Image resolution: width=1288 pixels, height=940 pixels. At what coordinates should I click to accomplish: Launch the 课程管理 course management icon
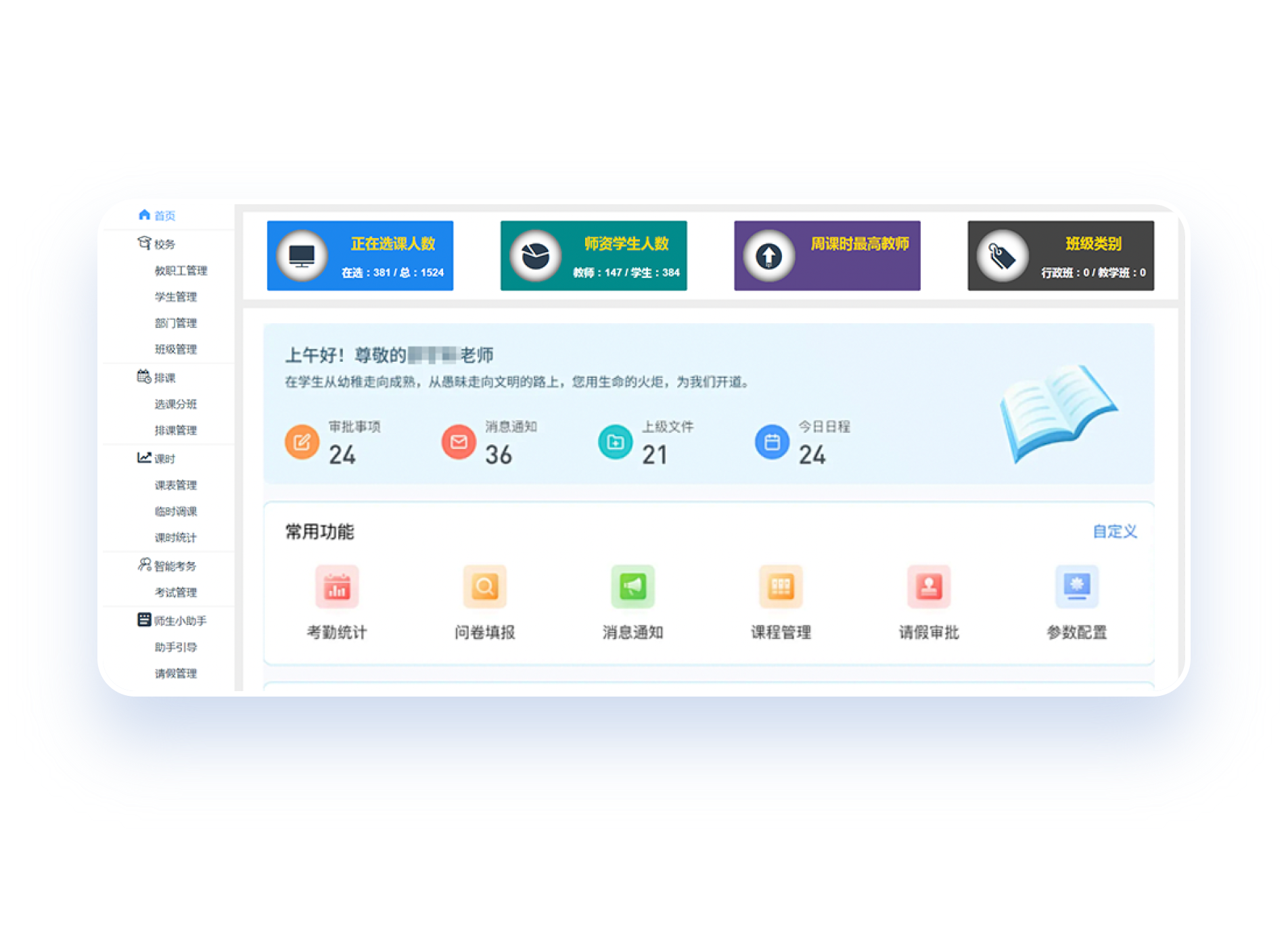click(x=781, y=587)
